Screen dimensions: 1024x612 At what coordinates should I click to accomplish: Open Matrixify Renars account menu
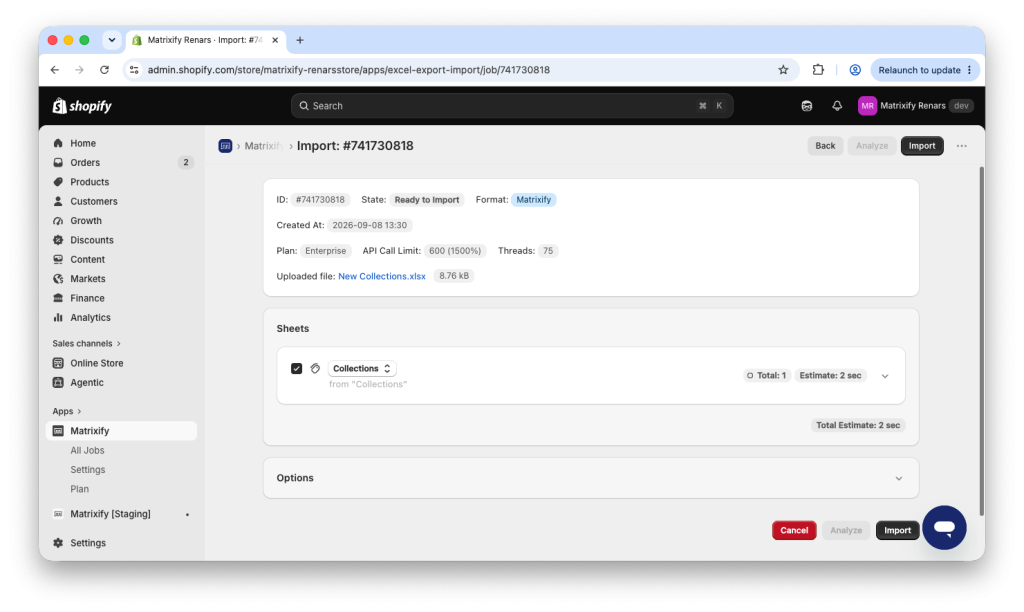(916, 106)
